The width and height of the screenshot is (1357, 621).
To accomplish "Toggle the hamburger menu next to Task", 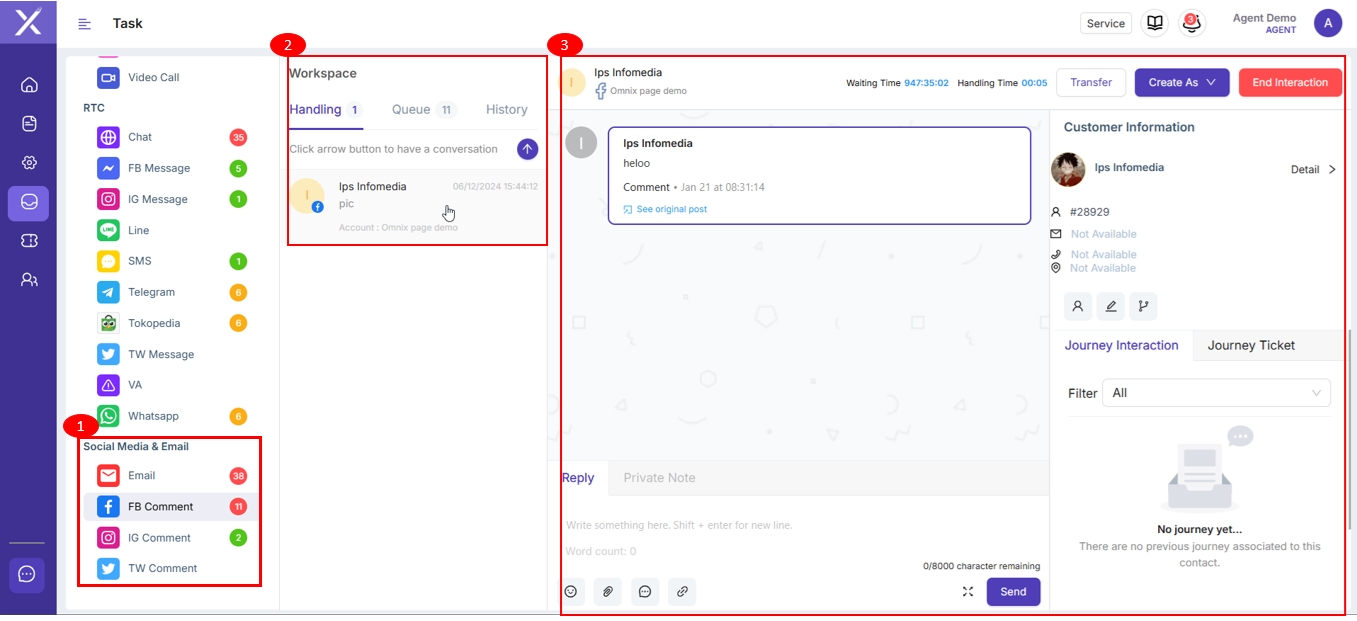I will coord(85,24).
